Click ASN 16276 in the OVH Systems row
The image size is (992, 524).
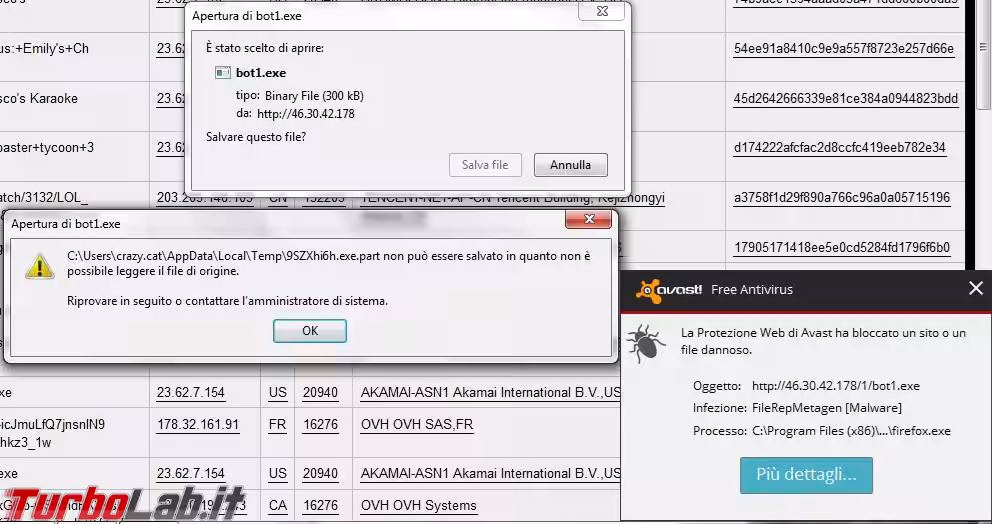coord(320,506)
